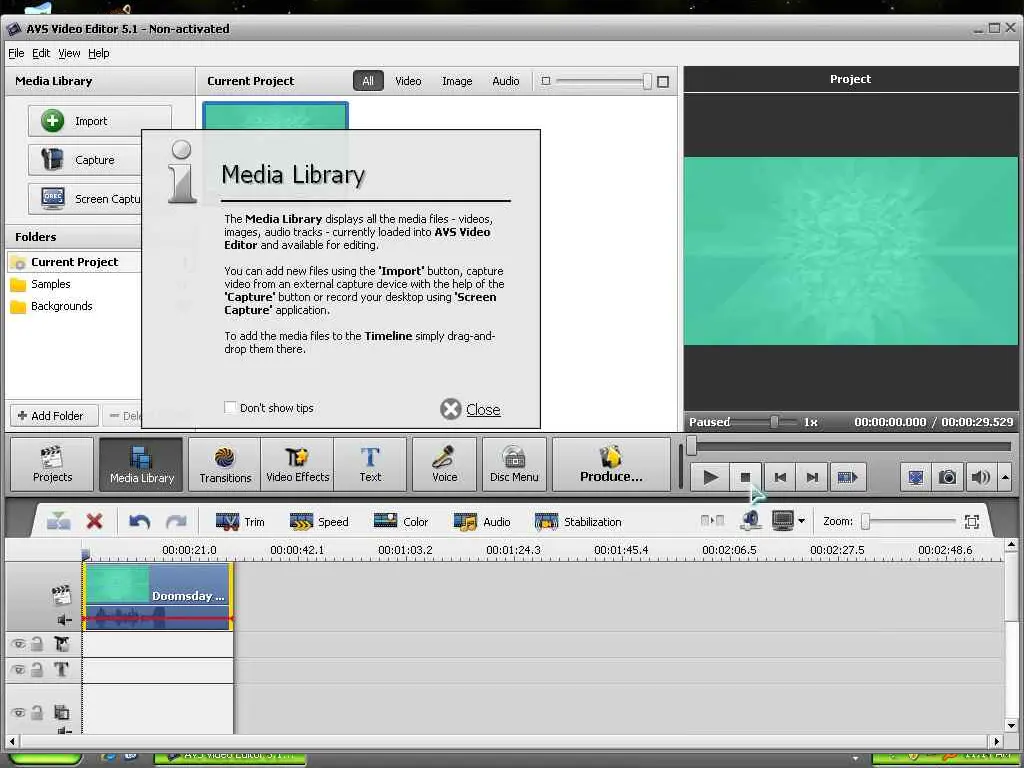Filter media by the Image tab
Image resolution: width=1024 pixels, height=768 pixels.
[457, 81]
